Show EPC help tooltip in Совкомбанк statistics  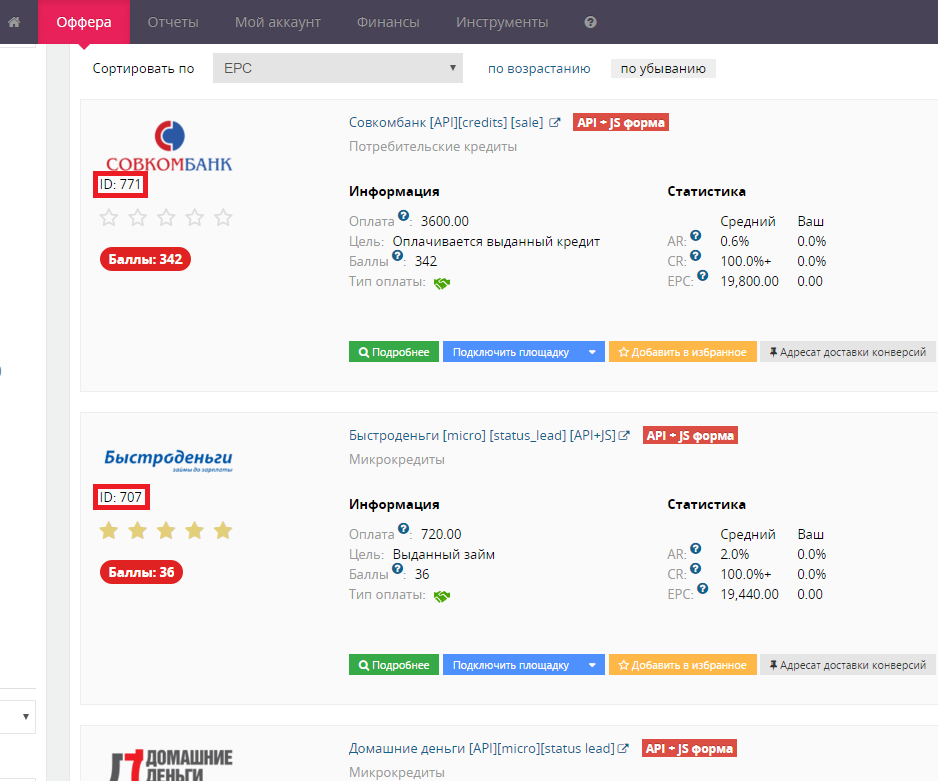pos(702,275)
